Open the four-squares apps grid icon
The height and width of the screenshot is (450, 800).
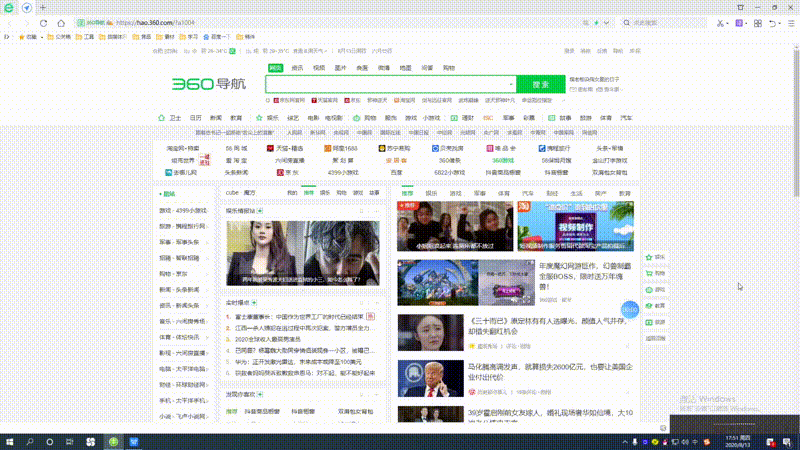pyautogui.click(x=758, y=23)
